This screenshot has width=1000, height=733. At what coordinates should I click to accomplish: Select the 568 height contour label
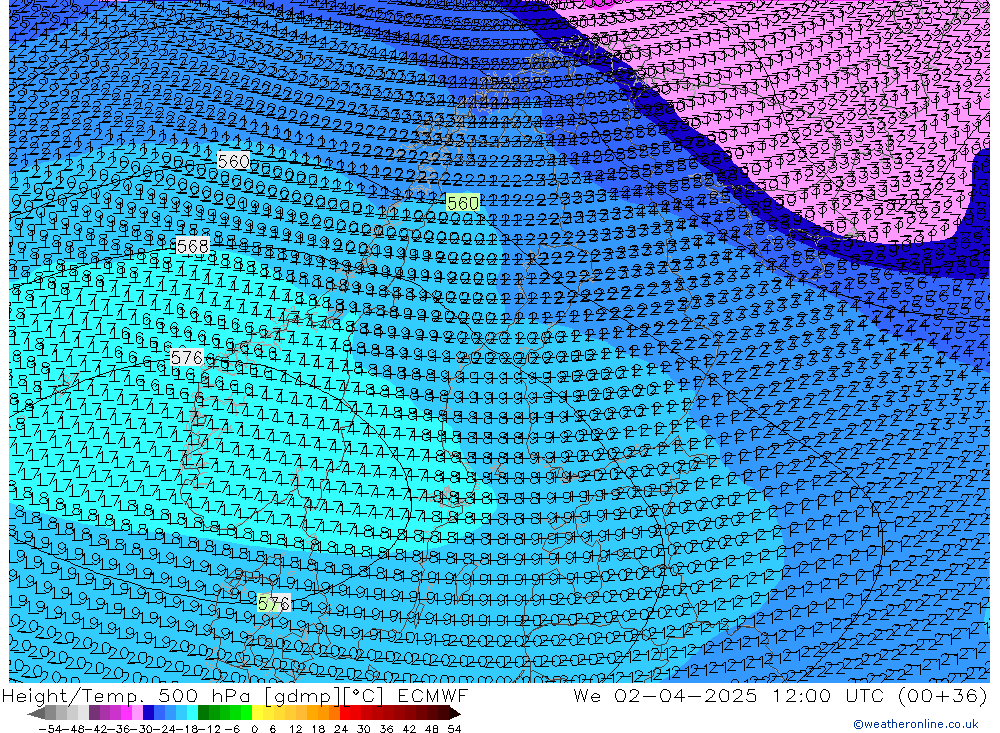pyautogui.click(x=193, y=246)
